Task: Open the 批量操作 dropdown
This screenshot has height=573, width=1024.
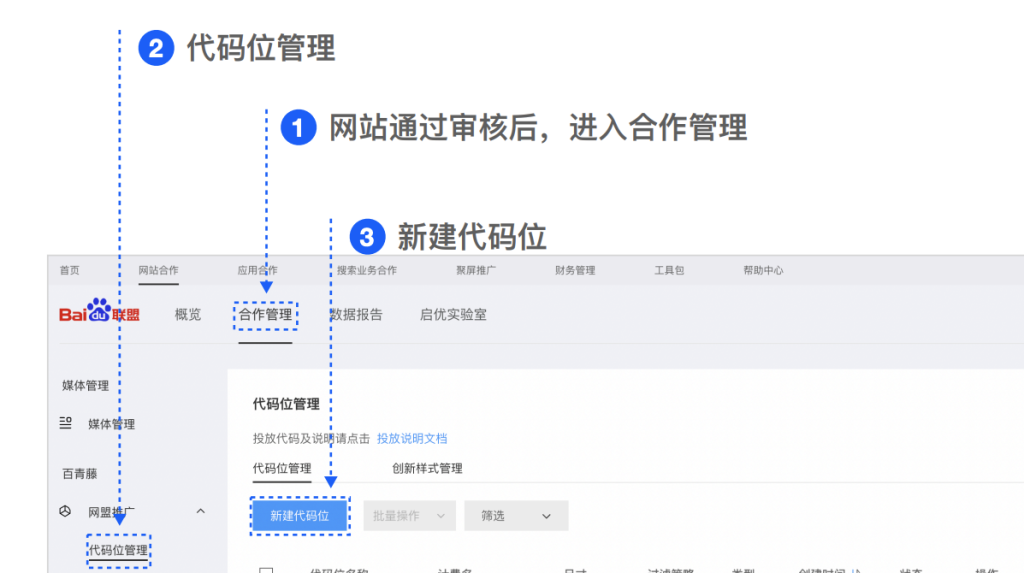Action: (x=409, y=516)
